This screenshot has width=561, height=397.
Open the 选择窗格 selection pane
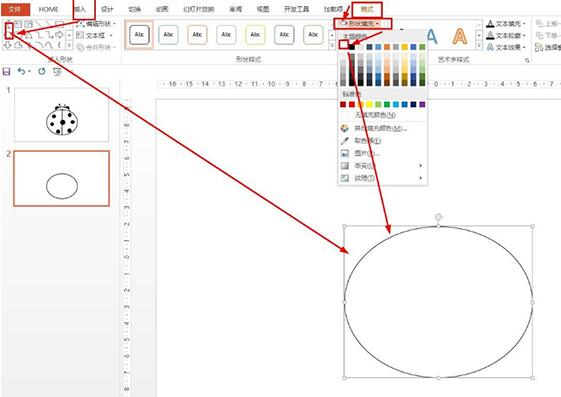548,47
